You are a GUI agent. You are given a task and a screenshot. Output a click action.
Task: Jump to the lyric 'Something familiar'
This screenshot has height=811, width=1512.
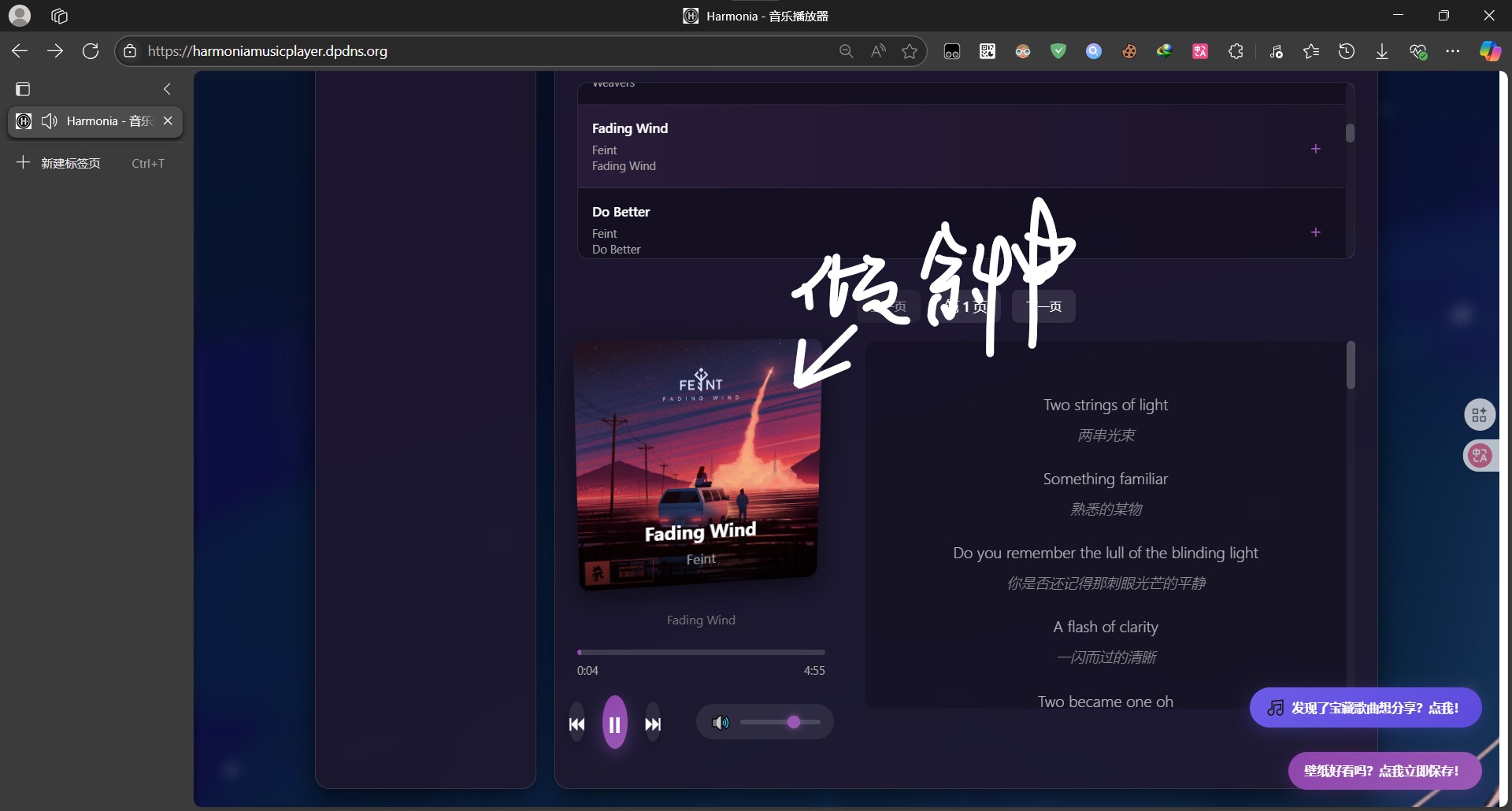[1106, 479]
